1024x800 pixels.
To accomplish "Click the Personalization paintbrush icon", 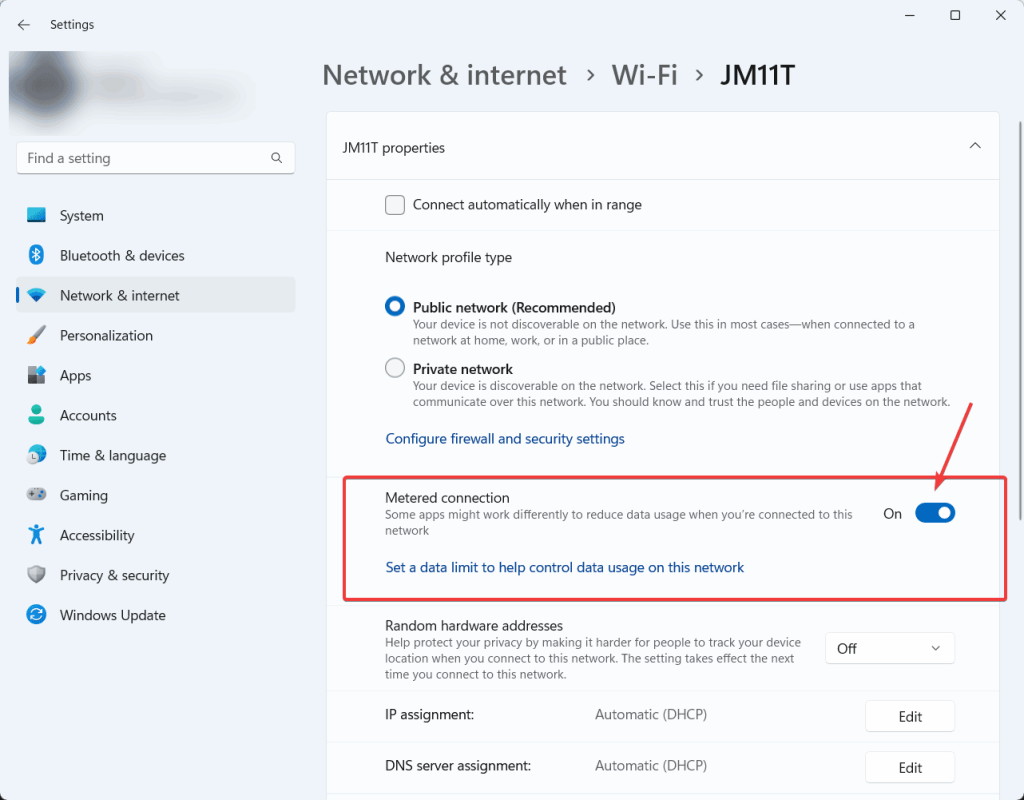I will pos(36,335).
